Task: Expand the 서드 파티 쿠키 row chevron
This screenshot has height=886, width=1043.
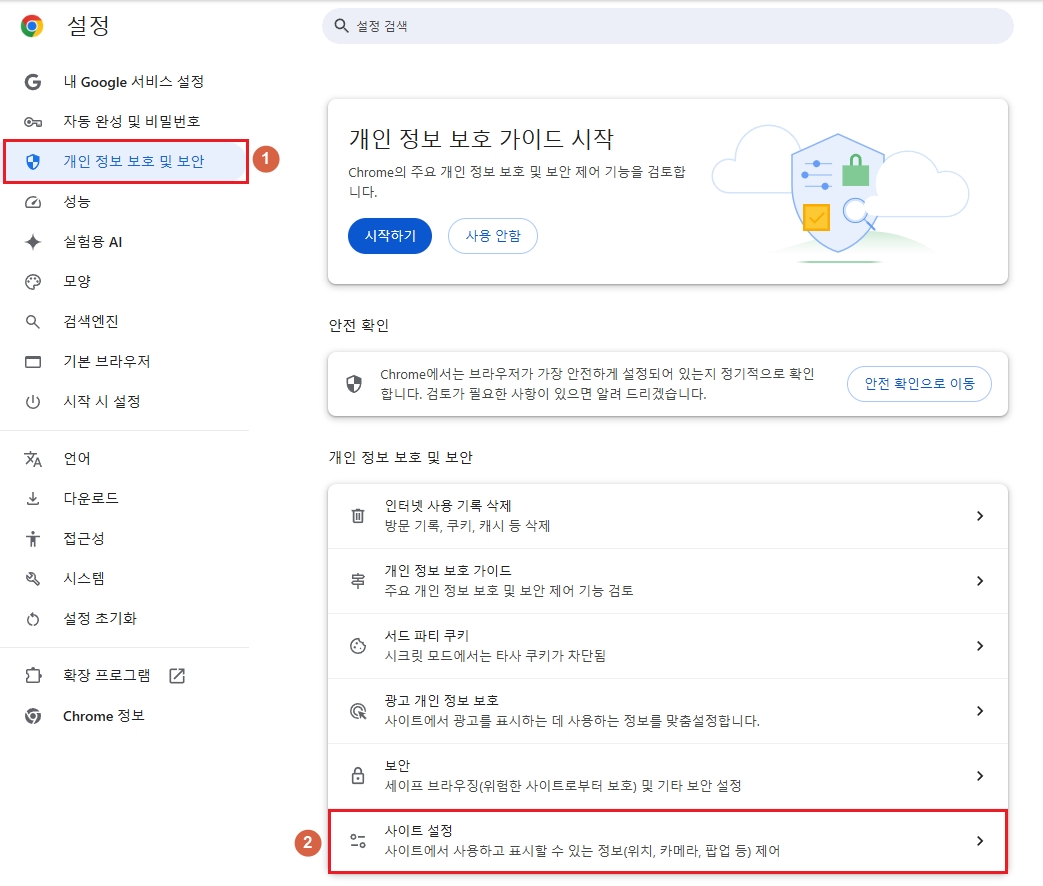Action: (981, 645)
